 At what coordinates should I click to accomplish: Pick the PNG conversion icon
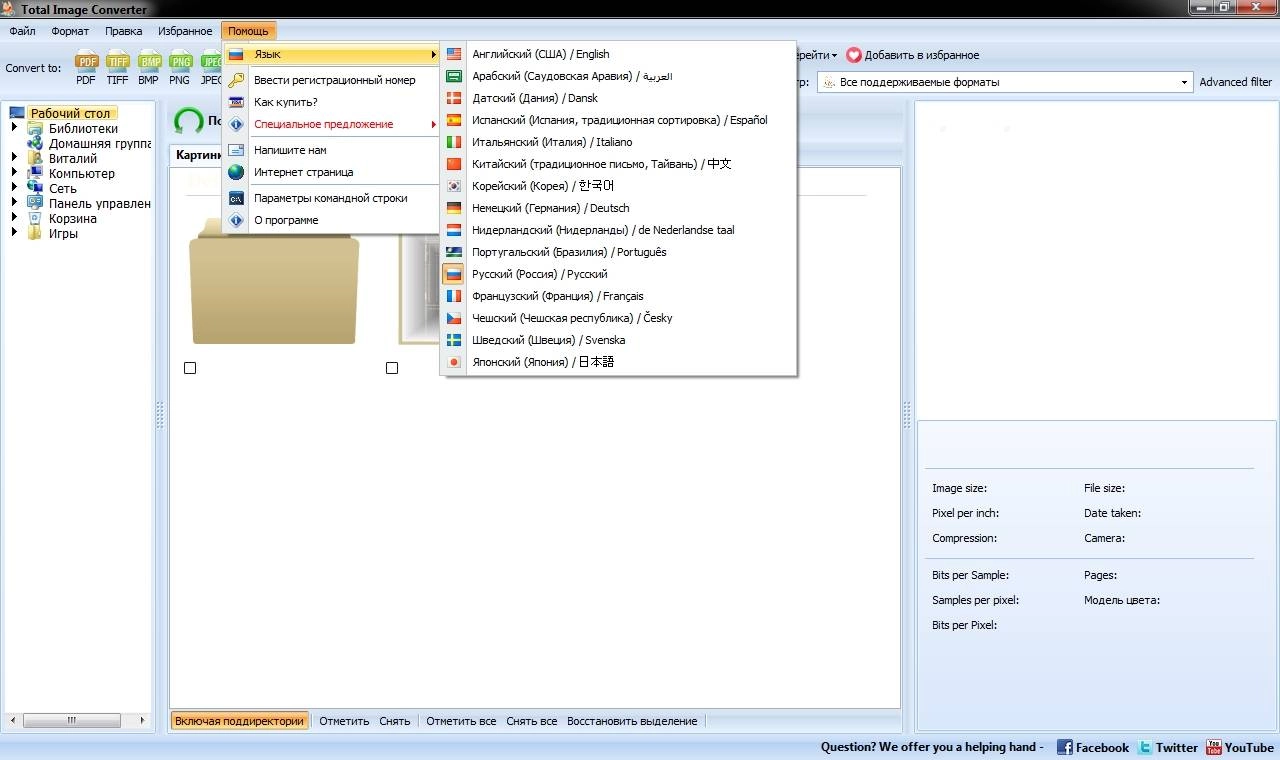click(180, 62)
